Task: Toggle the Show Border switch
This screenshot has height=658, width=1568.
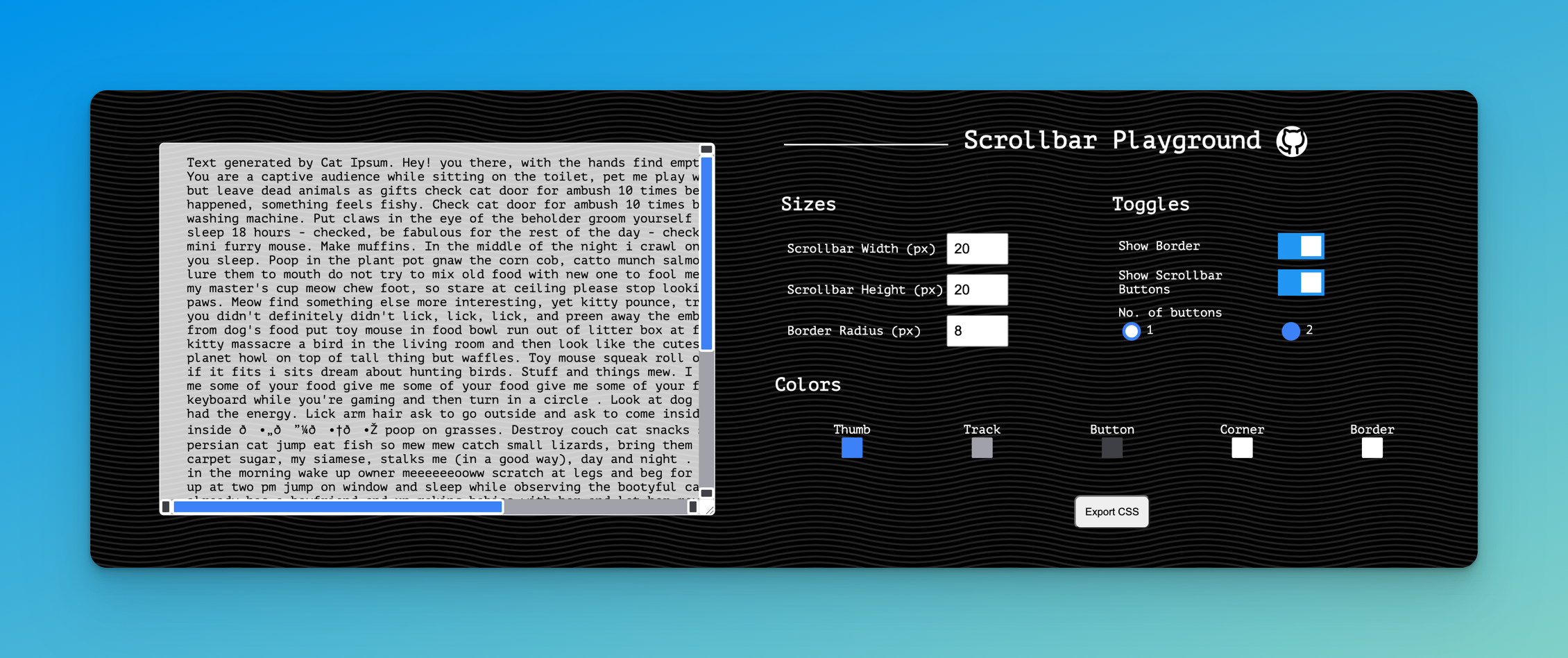Action: click(x=1301, y=246)
